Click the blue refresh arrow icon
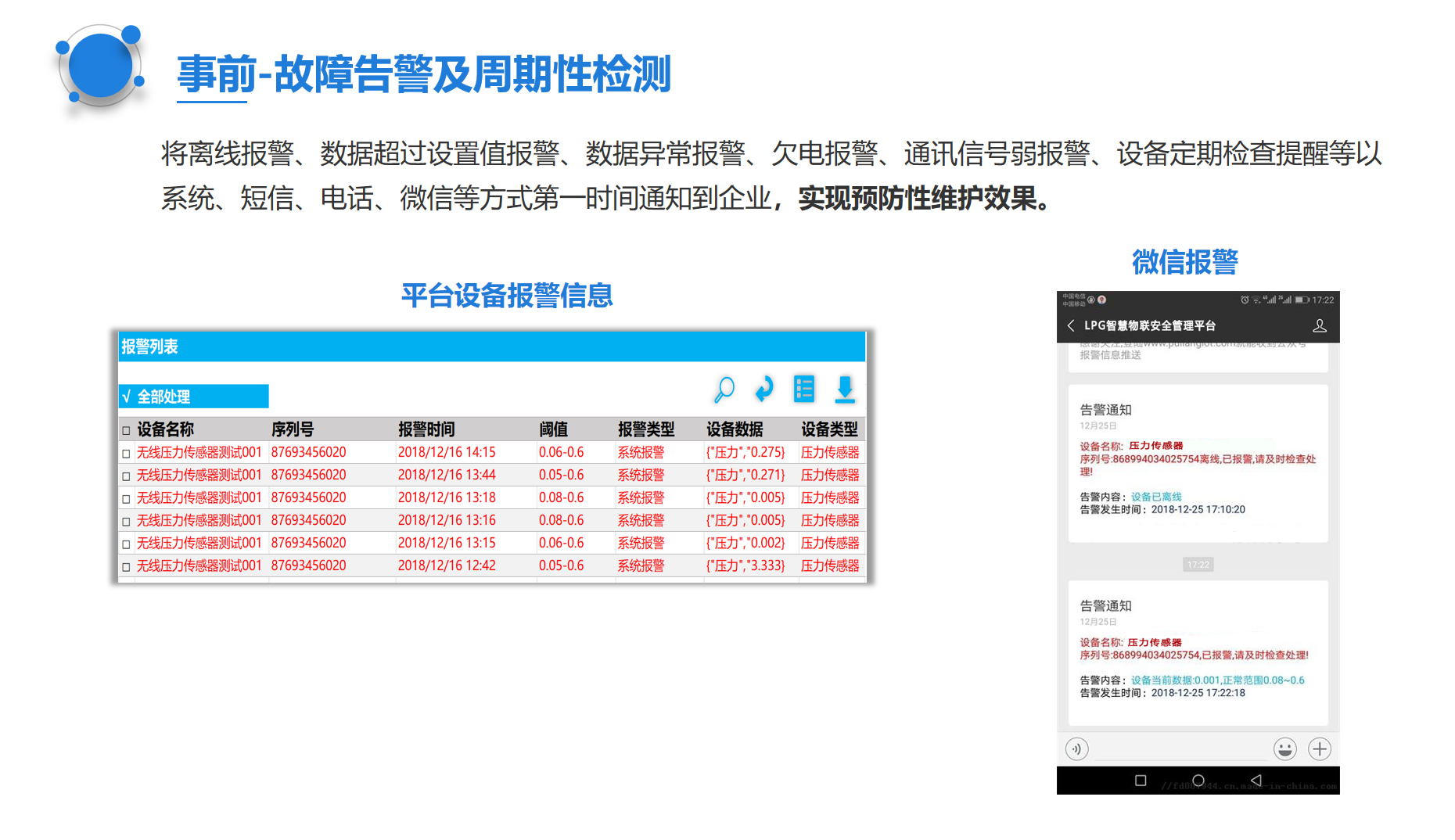1455x840 pixels. tap(764, 389)
